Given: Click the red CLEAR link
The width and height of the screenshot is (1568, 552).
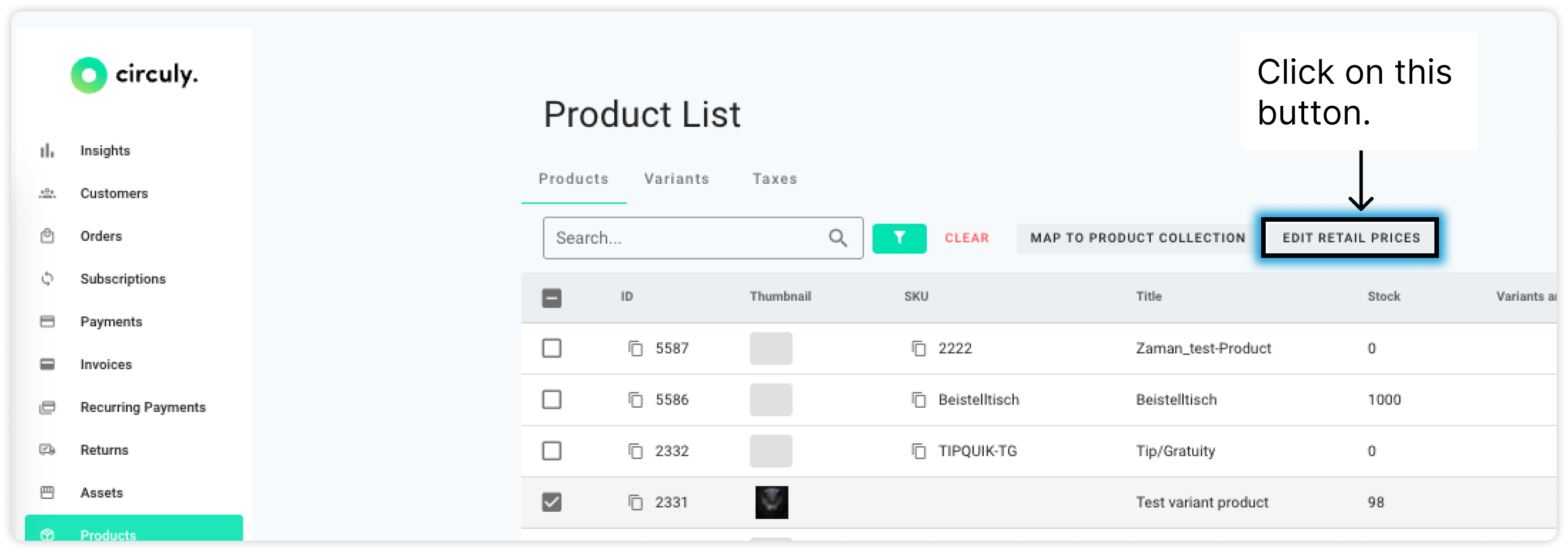Looking at the screenshot, I should [966, 238].
